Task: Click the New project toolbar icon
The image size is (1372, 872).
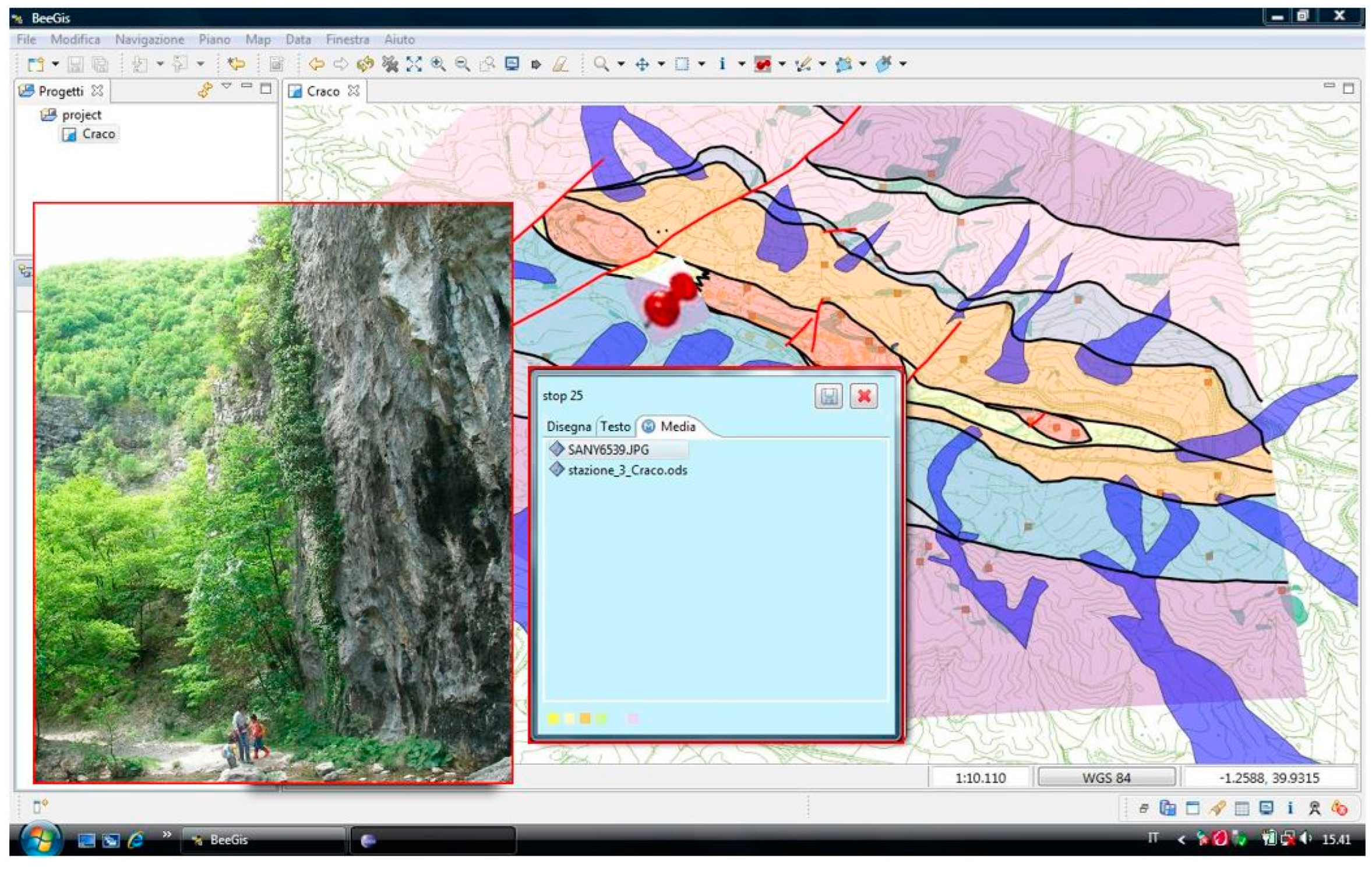Action: click(x=36, y=63)
